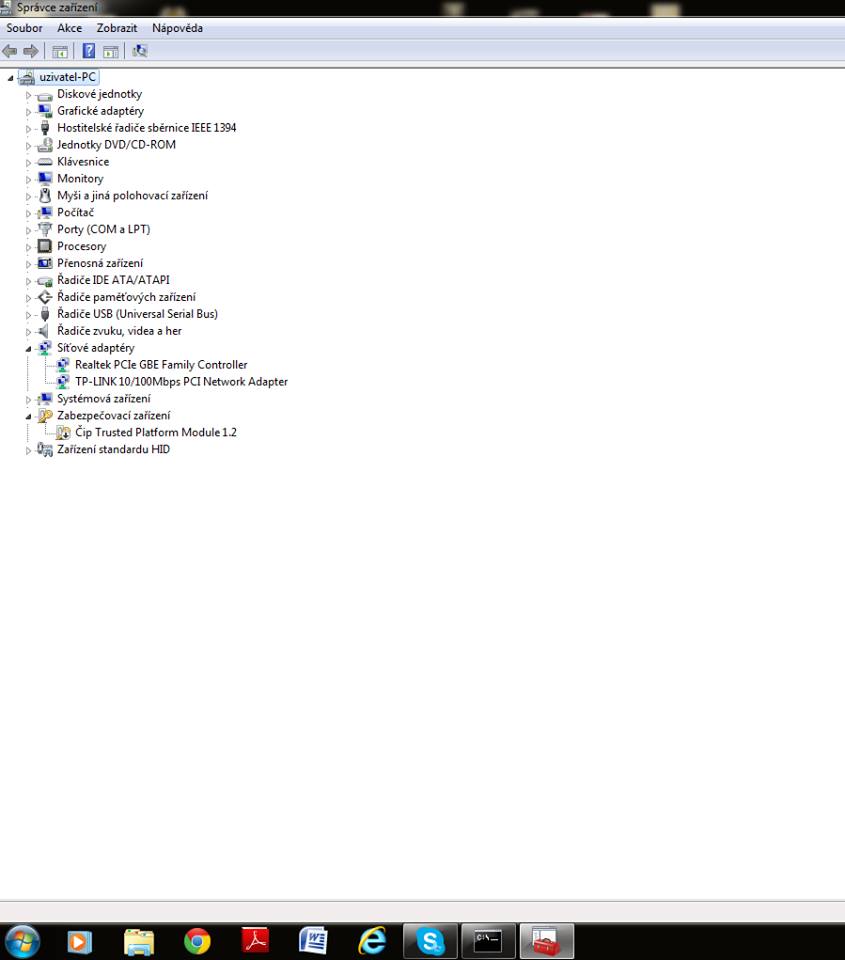Expand the IEEE 1394 host controllers node

coord(28,129)
